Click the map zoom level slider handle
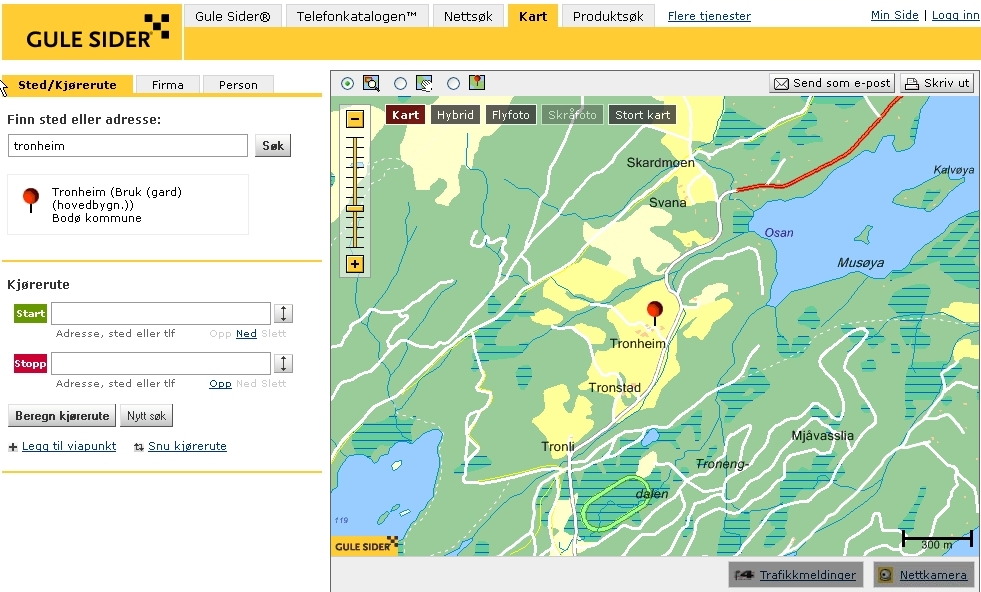The image size is (981, 592). 355,208
